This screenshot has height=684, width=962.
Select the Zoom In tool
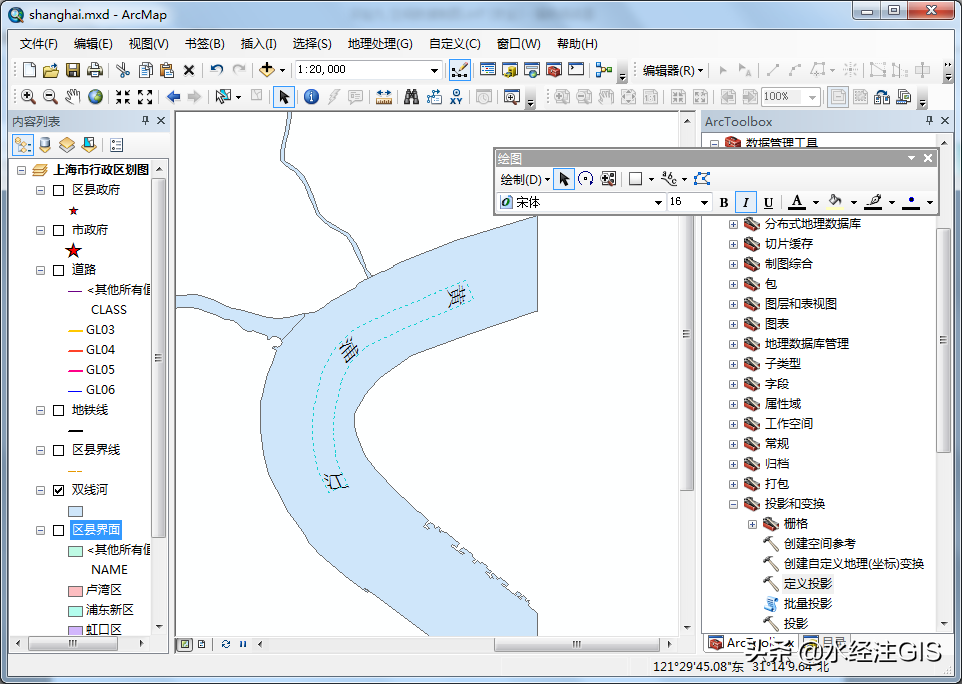click(x=28, y=96)
